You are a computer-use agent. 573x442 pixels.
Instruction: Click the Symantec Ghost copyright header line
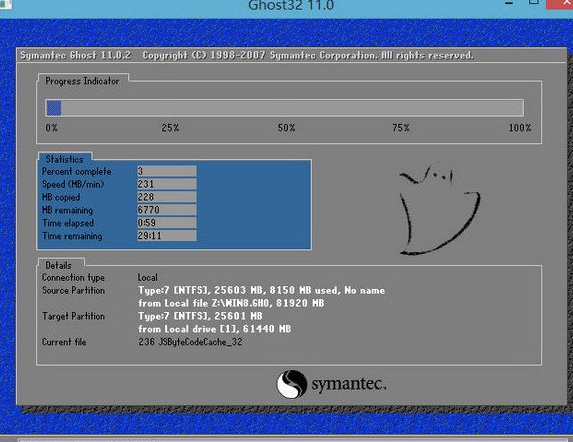coord(247,56)
